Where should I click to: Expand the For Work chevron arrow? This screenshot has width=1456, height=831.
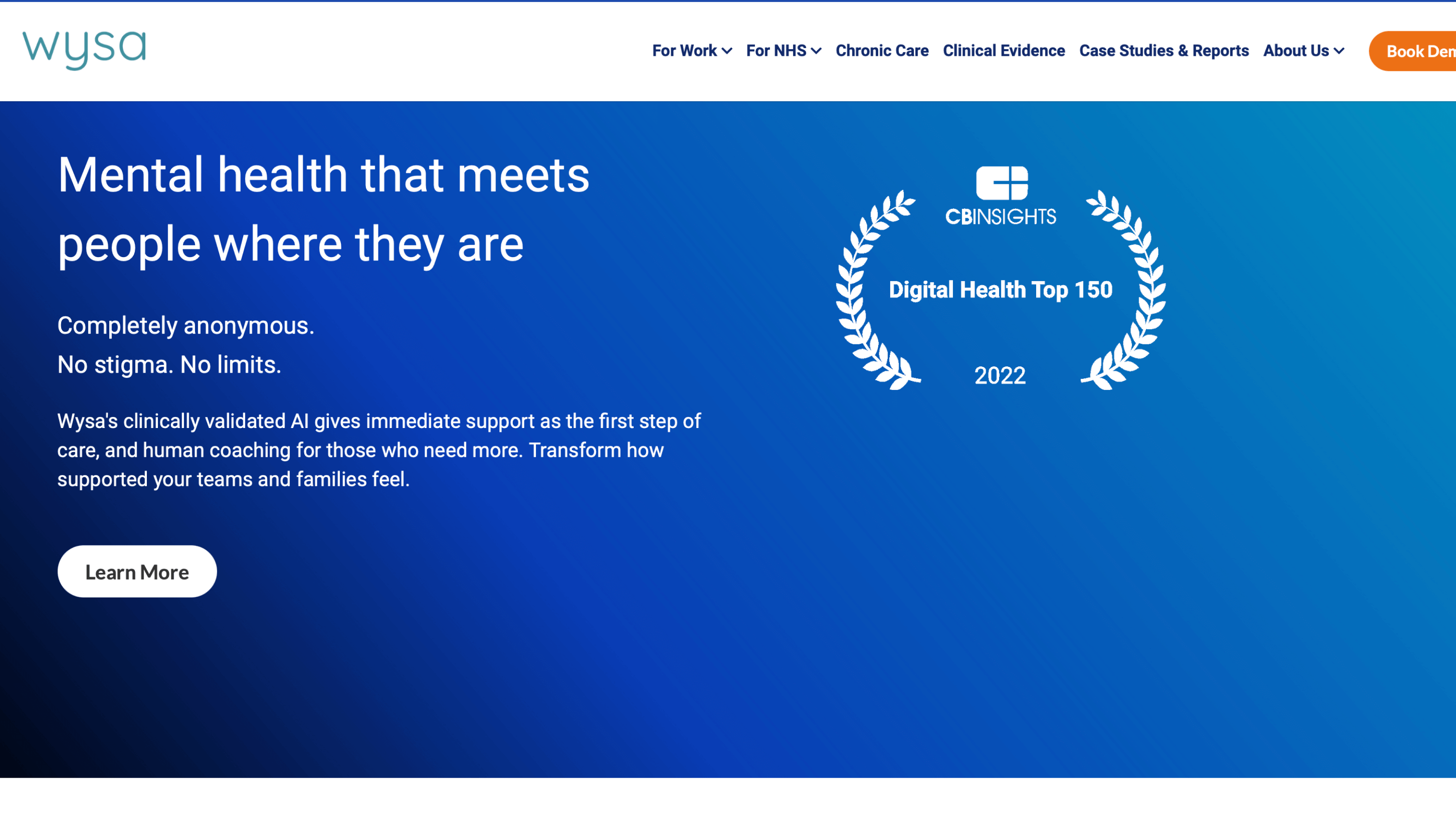727,52
